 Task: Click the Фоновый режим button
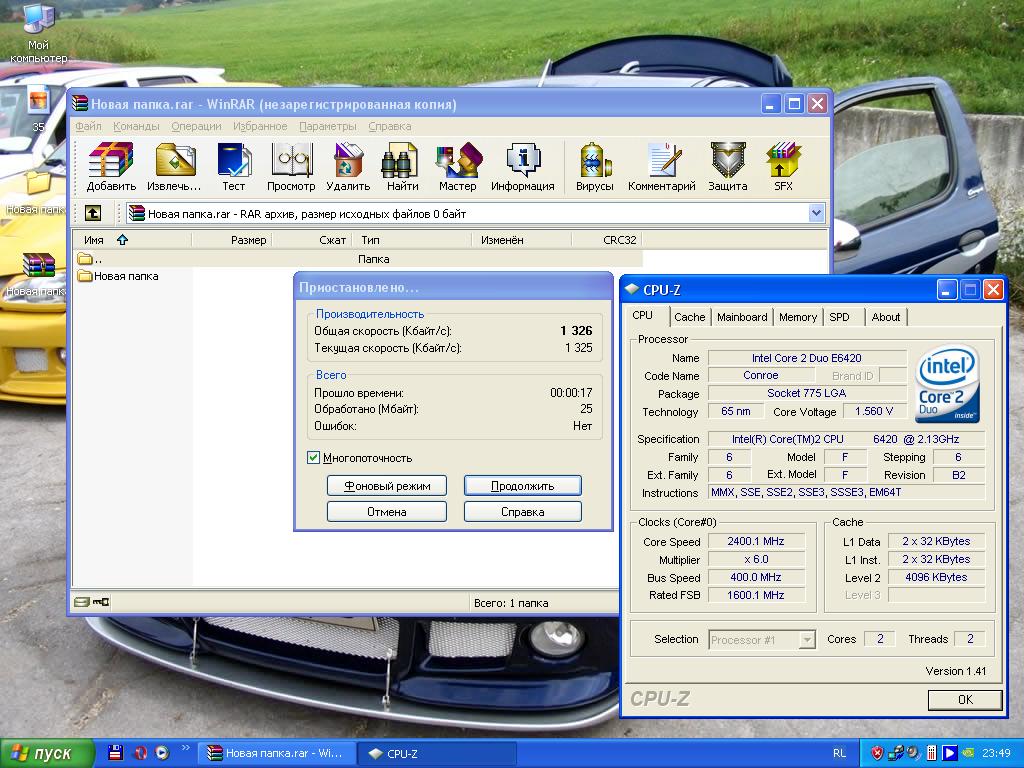click(387, 486)
